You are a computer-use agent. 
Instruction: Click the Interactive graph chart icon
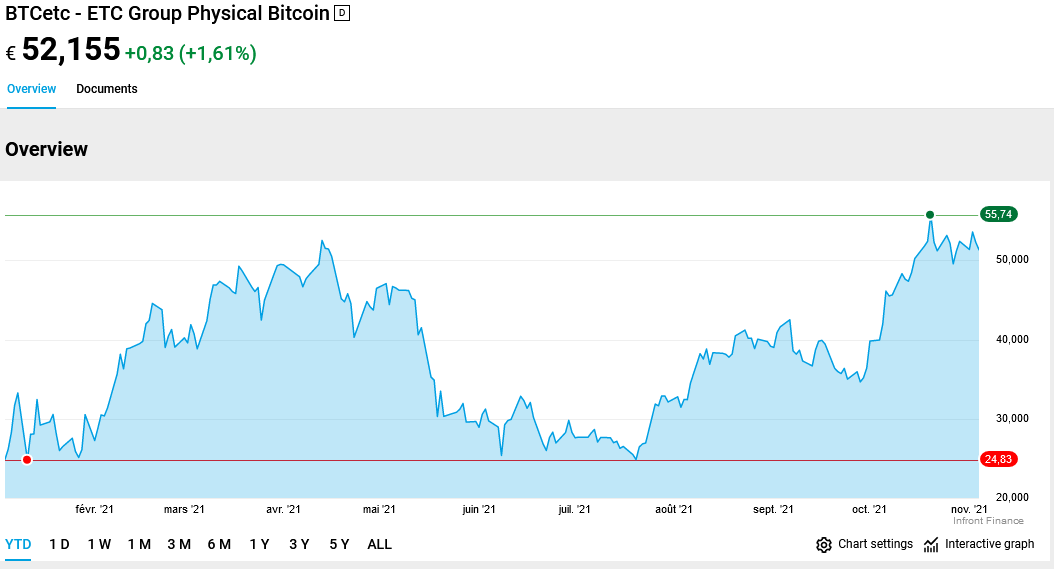(931, 545)
